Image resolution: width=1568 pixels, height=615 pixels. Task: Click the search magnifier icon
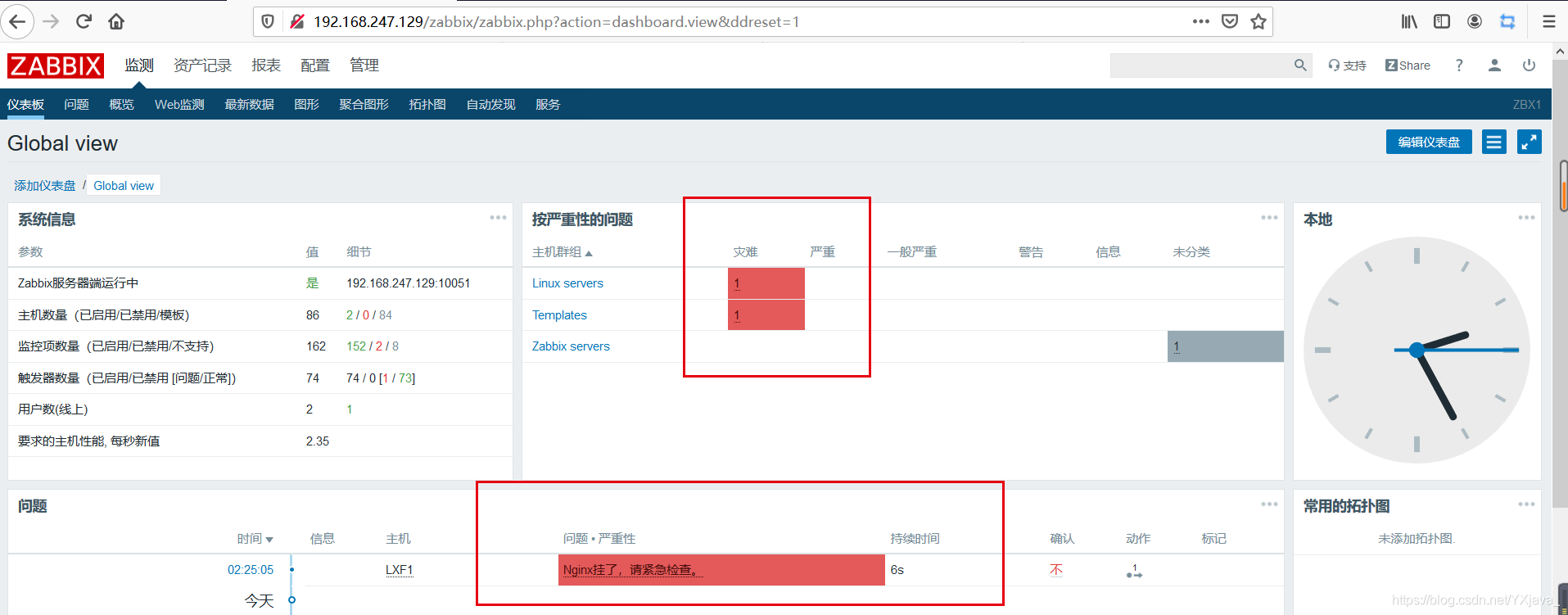click(1300, 66)
